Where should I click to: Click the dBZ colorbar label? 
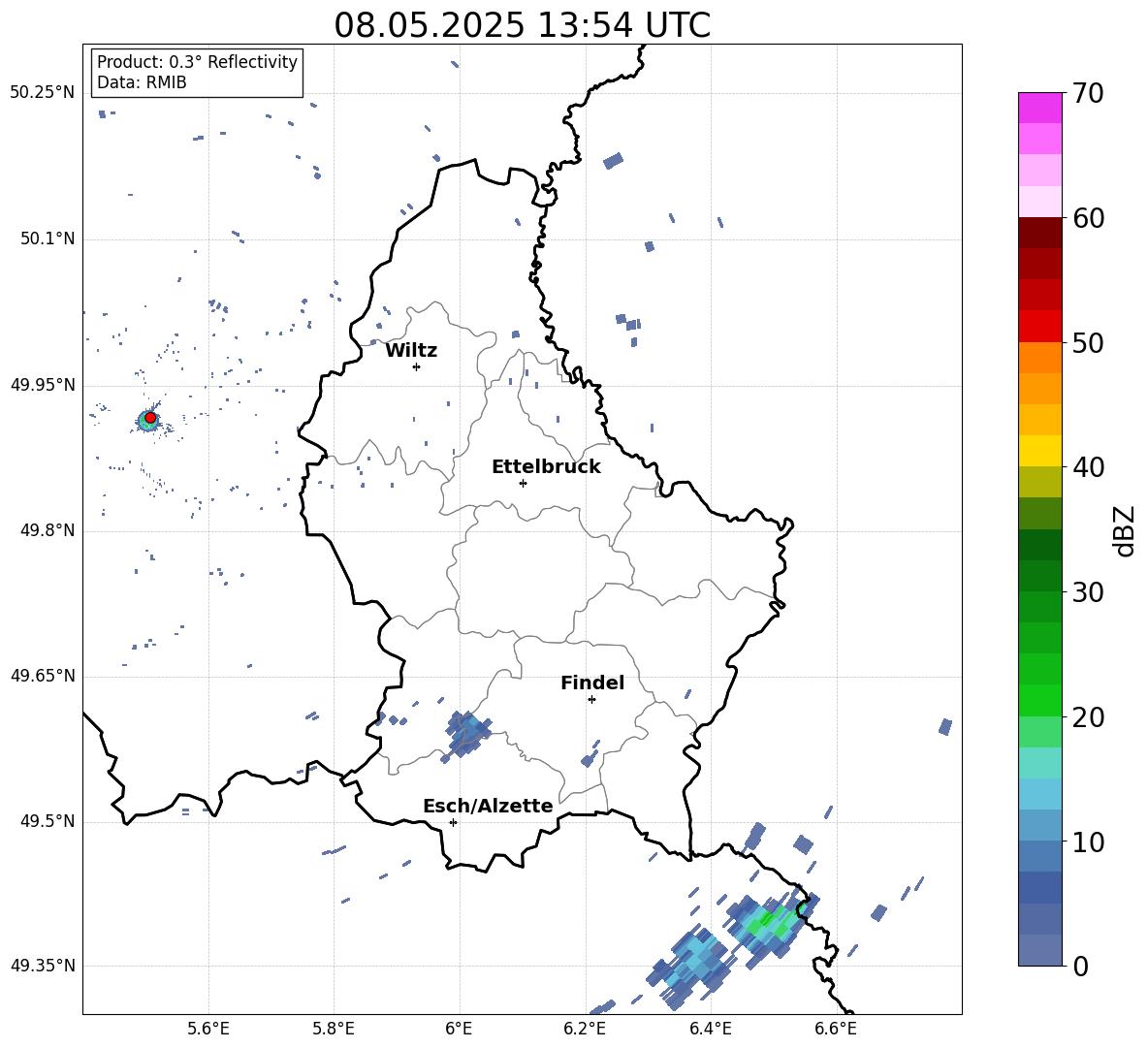[x=1125, y=530]
